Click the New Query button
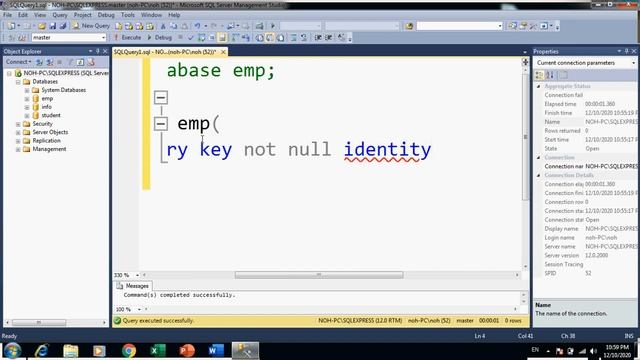640x360 pixels. tap(91, 26)
